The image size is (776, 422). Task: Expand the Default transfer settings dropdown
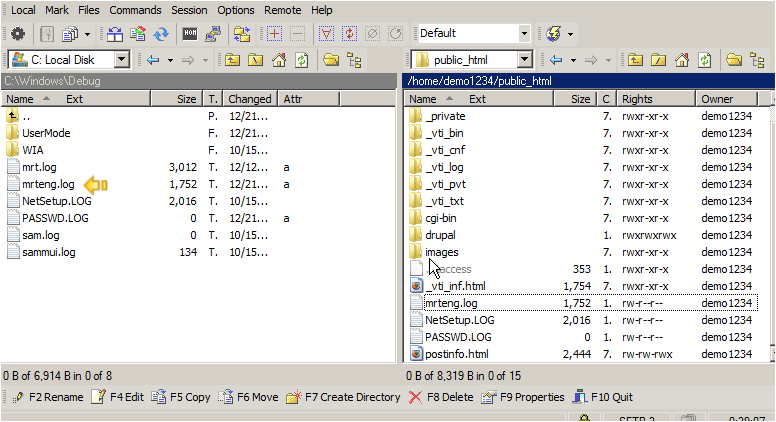[524, 34]
